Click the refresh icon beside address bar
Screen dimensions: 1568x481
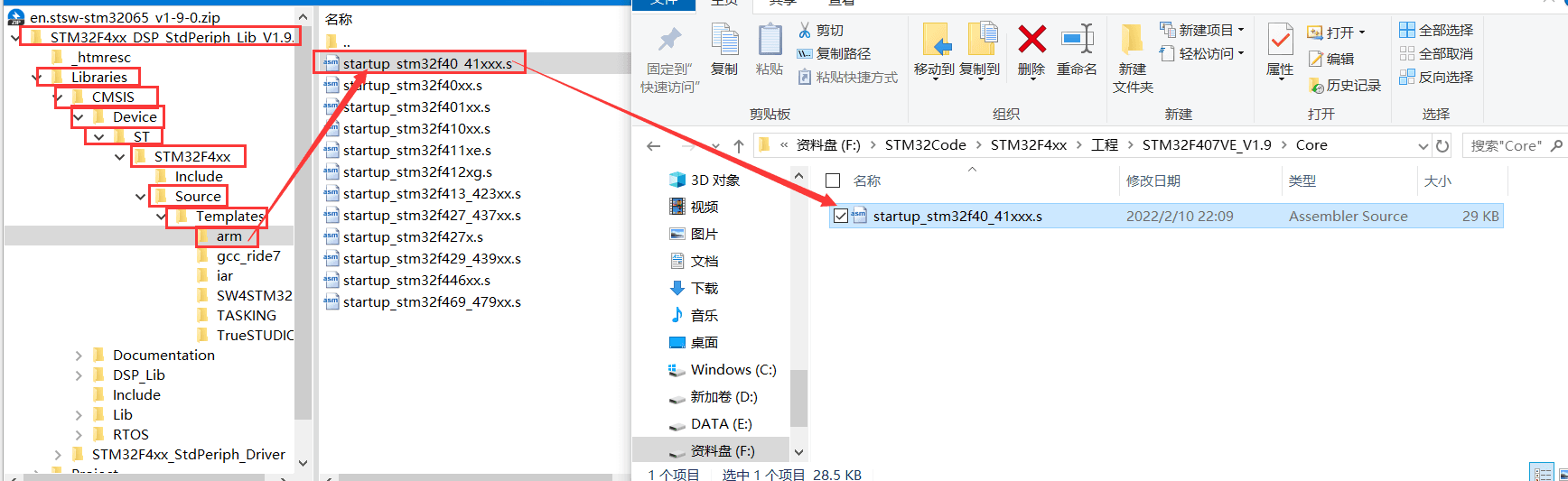pos(1442,145)
